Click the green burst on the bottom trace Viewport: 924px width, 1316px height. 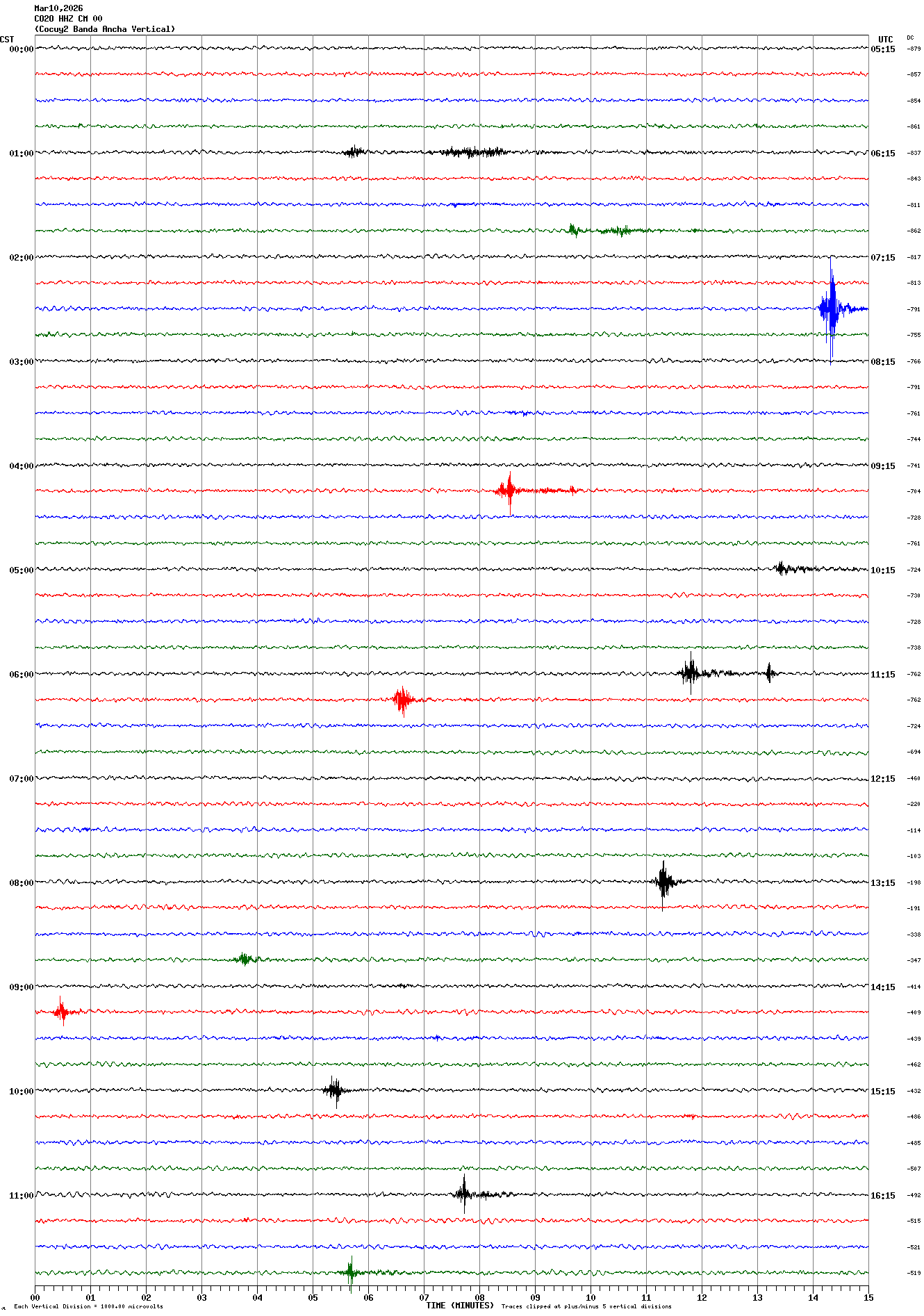(351, 1272)
